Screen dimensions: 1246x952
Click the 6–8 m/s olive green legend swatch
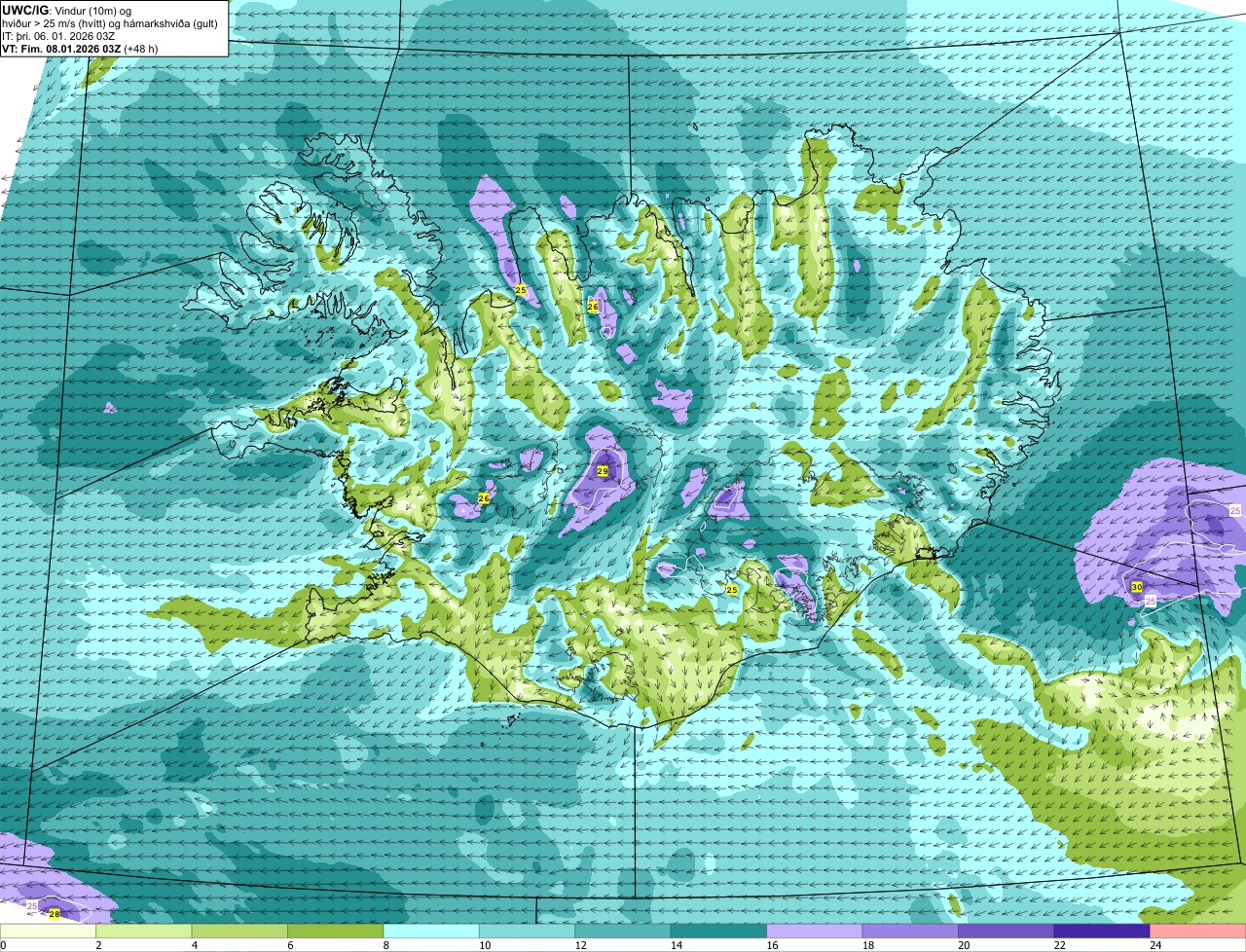coord(336,932)
